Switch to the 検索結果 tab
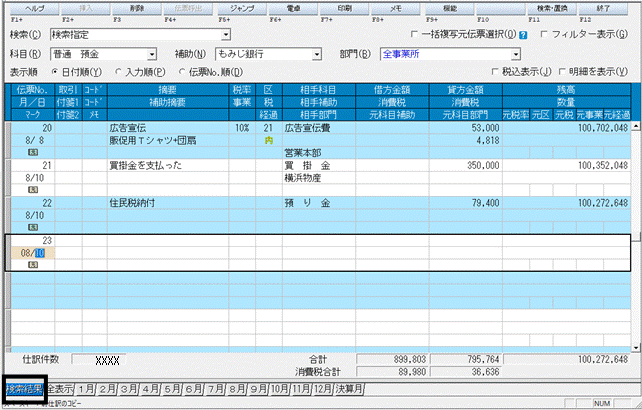Viewport: 642px width, 410px height. pyautogui.click(x=25, y=389)
